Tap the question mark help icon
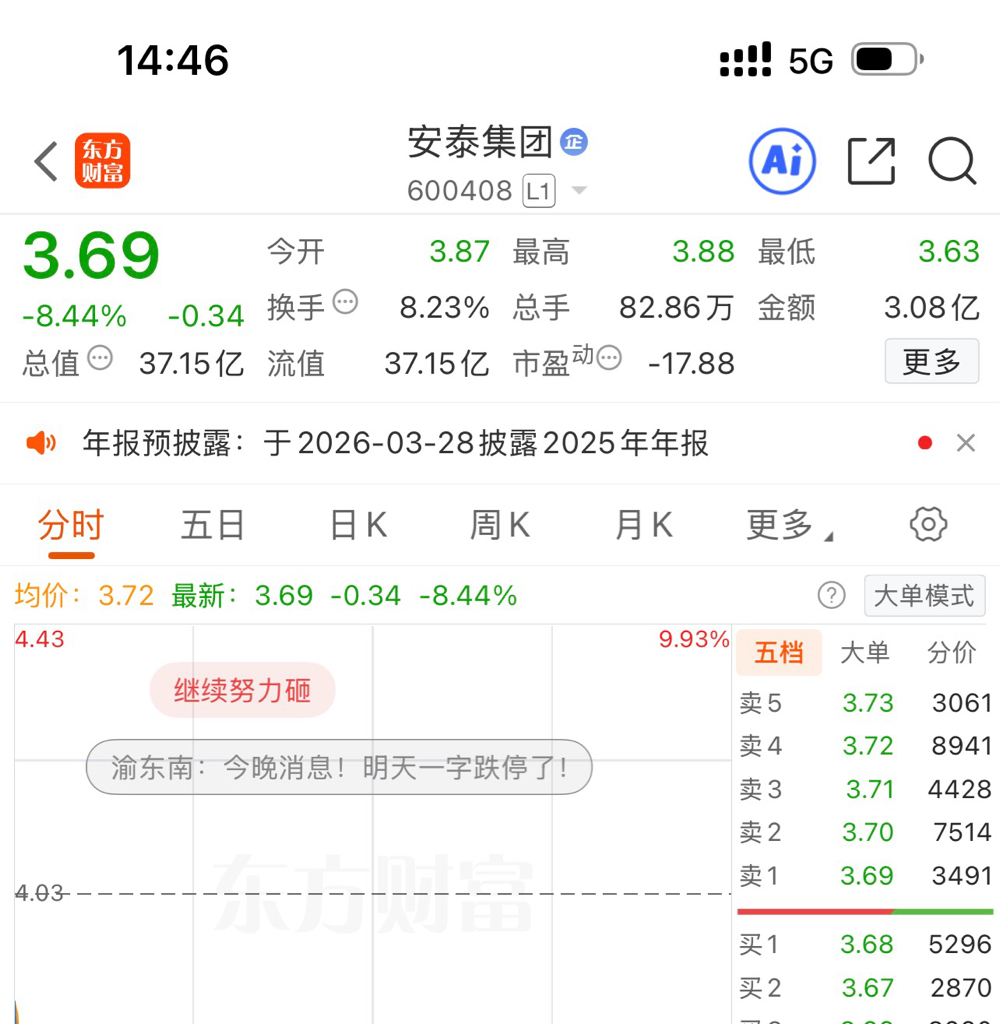Screen dimensions: 1000x1024 pos(831,596)
